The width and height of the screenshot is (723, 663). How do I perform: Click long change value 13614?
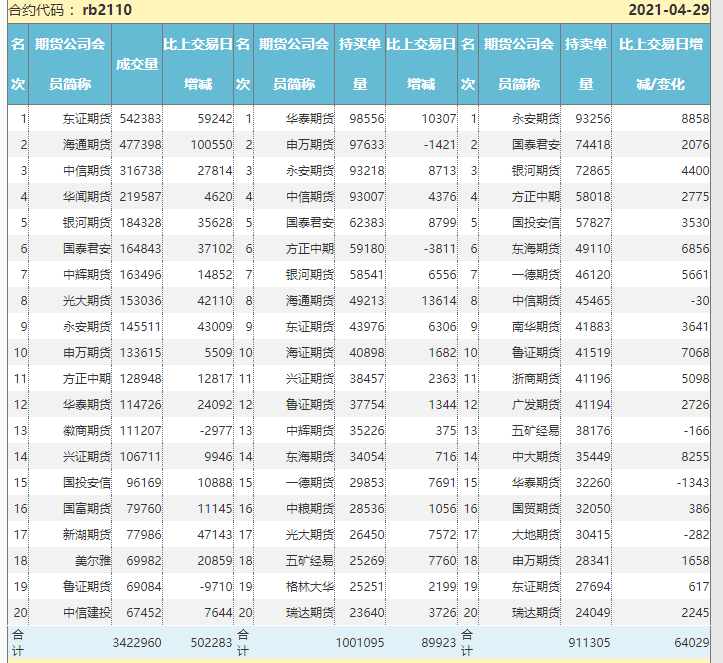tap(439, 301)
